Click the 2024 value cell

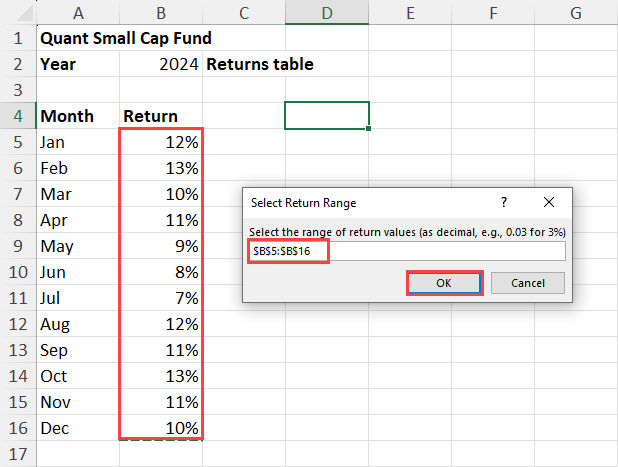pyautogui.click(x=161, y=64)
